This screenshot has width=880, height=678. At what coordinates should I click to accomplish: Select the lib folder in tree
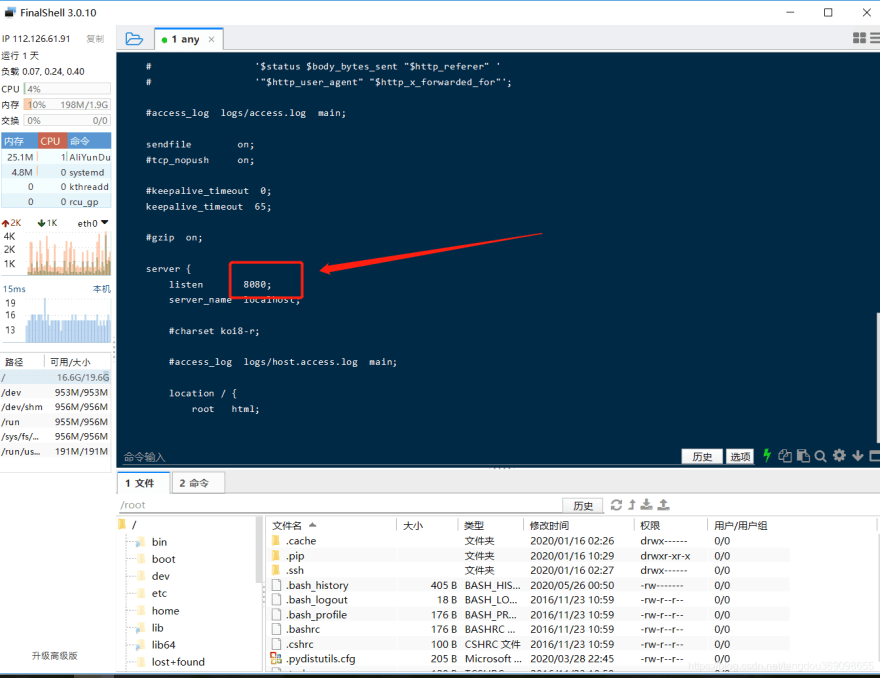point(157,627)
